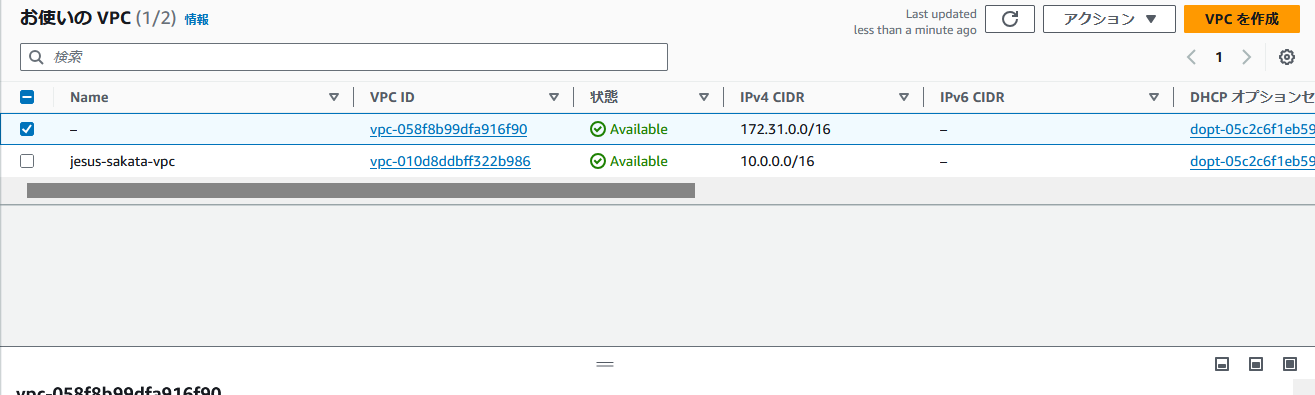Click the jesus-sakata-vpc name cell
Viewport: 1315px width, 395px height.
point(123,161)
